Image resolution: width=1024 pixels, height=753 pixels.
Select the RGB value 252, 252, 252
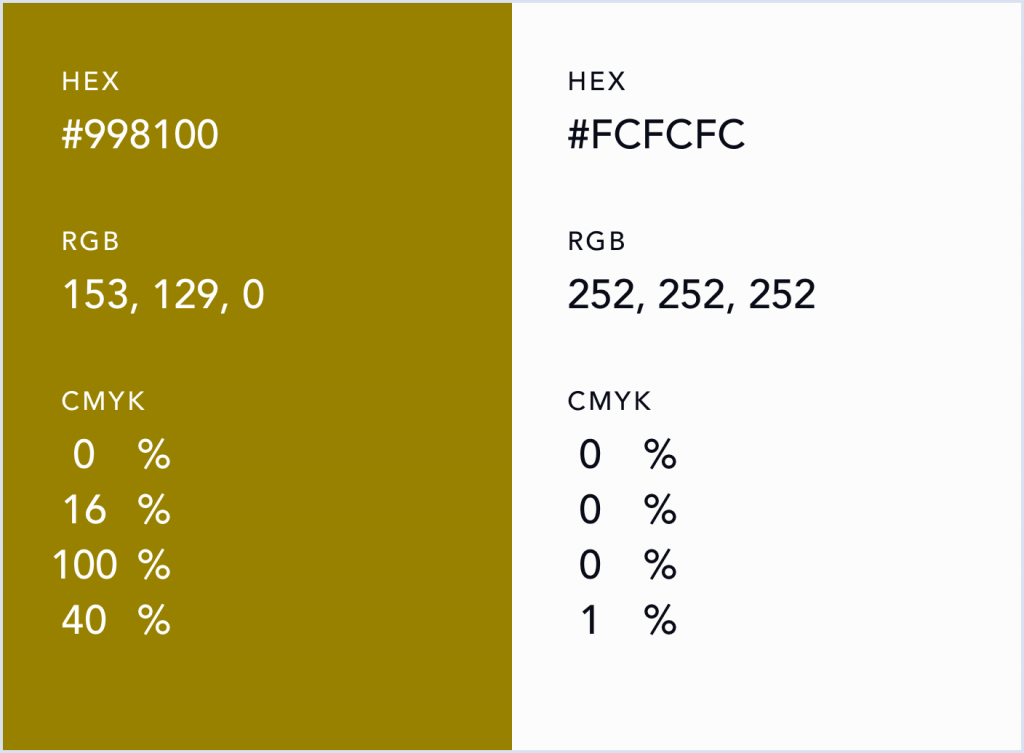(x=691, y=295)
